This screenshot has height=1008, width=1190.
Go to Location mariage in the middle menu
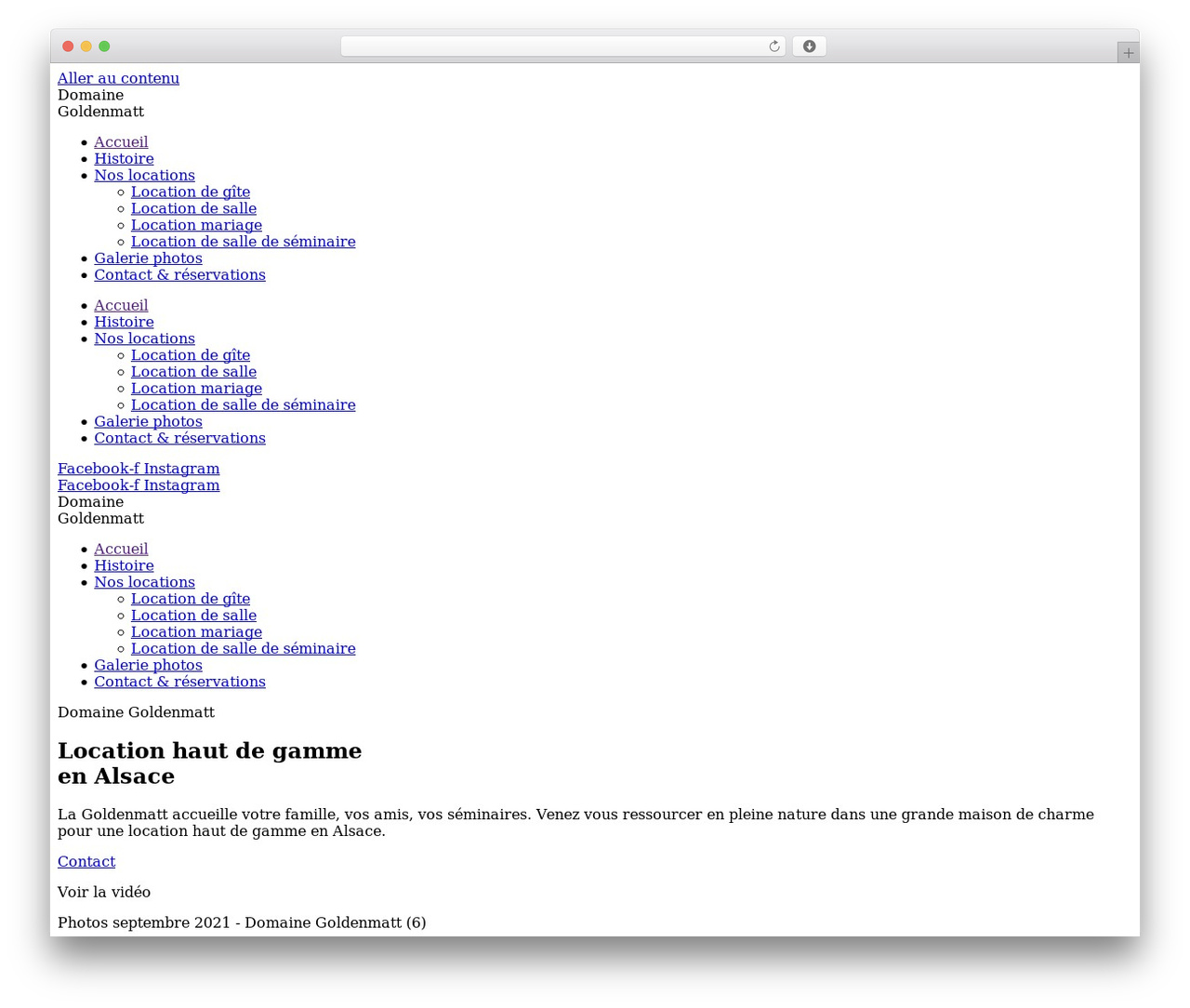[x=196, y=389]
